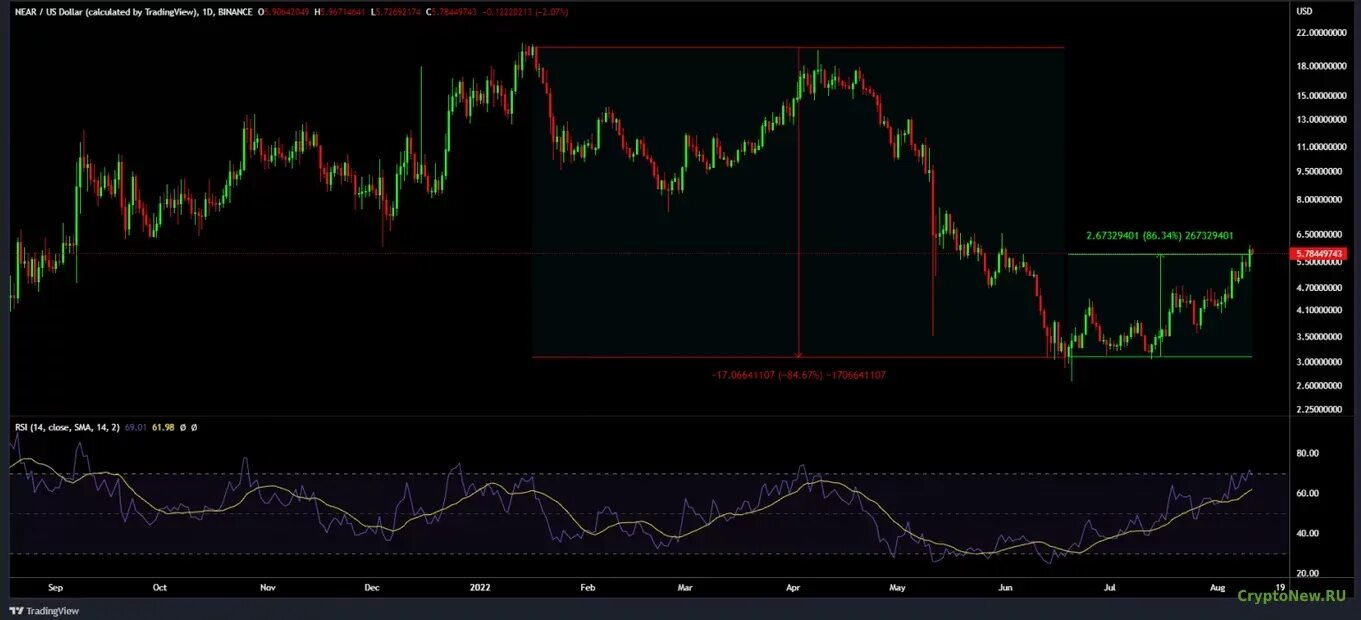Viewport: 1361px width, 620px height.
Task: Click the 18.00000000 price axis label
Action: (x=1322, y=67)
